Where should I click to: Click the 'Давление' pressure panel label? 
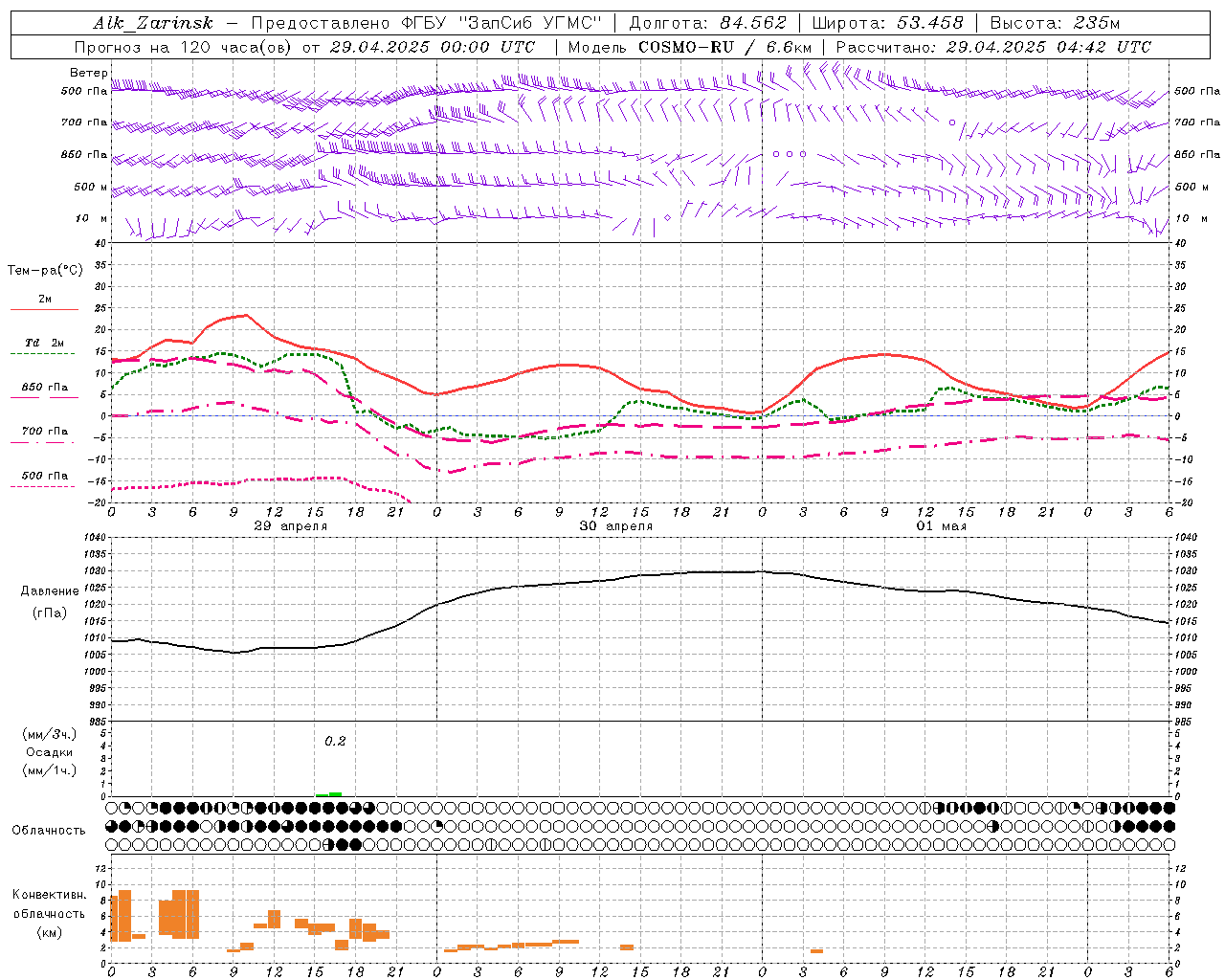point(50,591)
